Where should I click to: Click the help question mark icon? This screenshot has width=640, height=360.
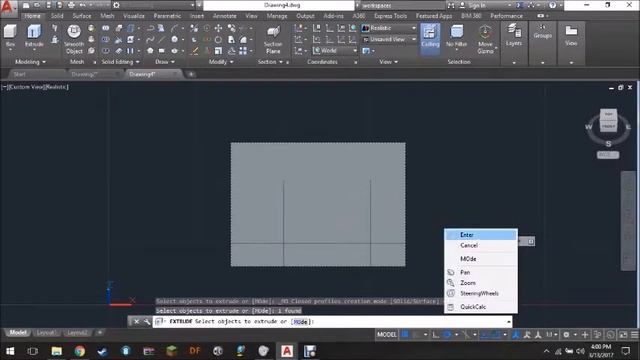[552, 5]
